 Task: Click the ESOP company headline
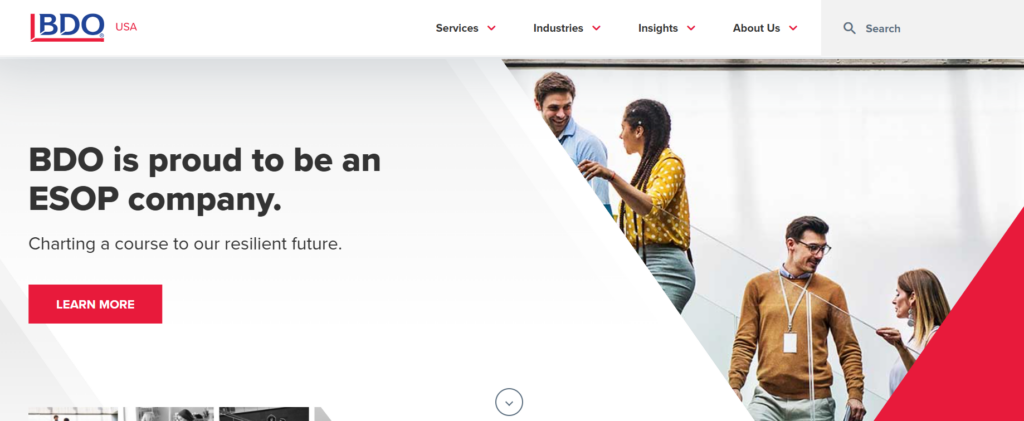click(x=204, y=180)
